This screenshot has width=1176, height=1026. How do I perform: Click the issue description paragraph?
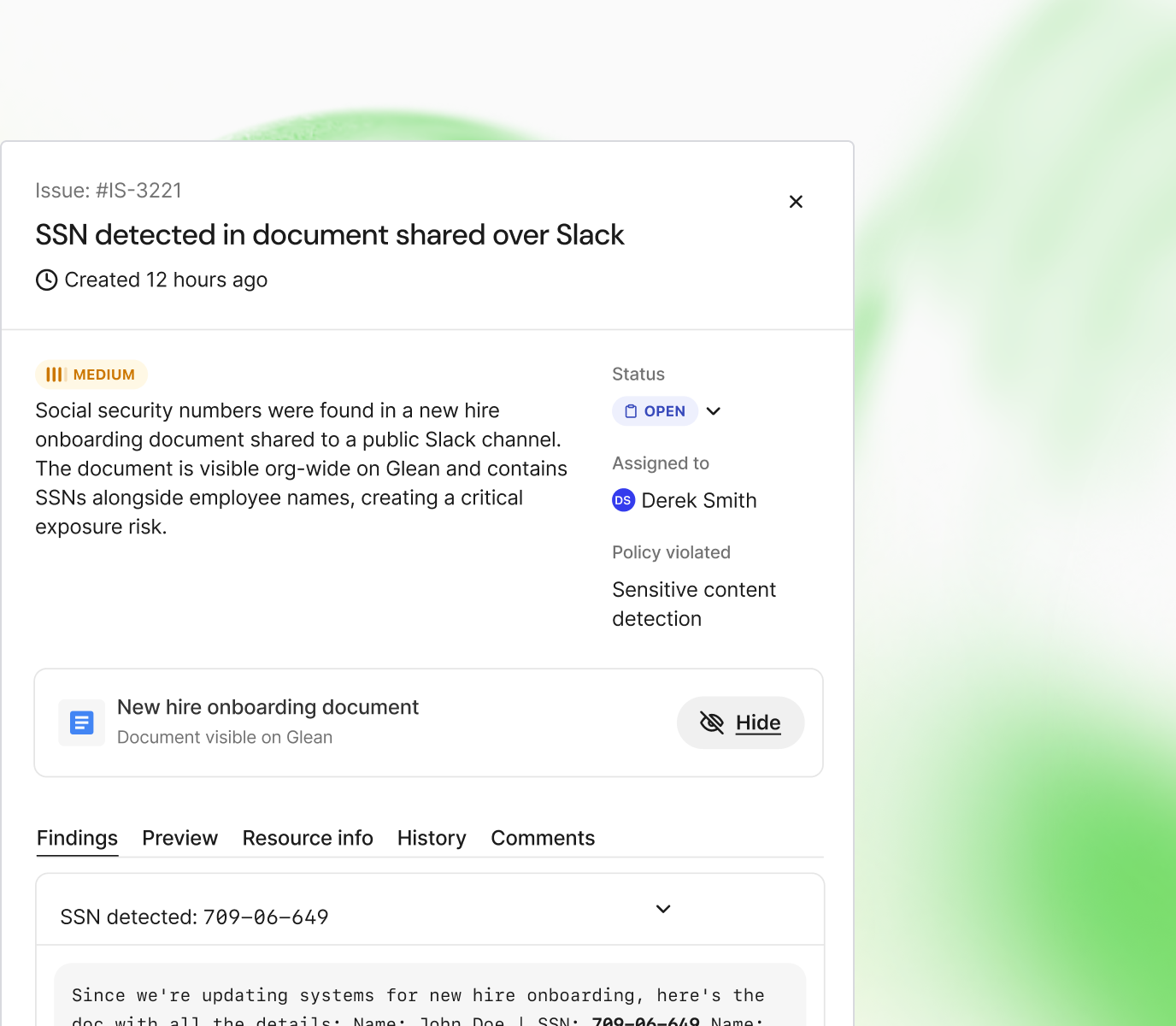pos(301,469)
